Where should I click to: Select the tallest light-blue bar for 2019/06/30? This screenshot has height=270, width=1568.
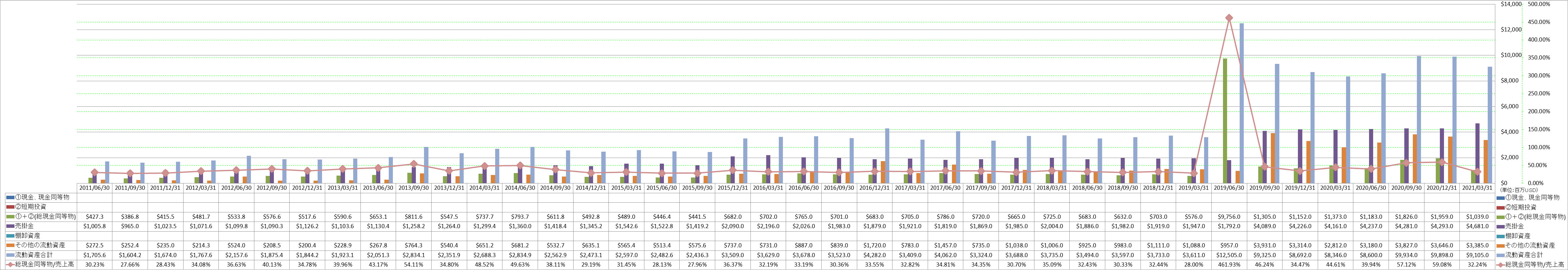[1241, 103]
